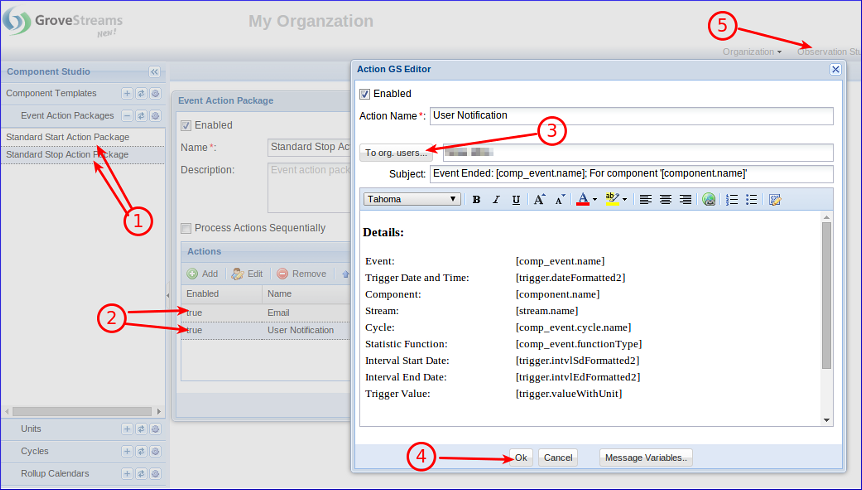Click the Subject input field

point(630,174)
